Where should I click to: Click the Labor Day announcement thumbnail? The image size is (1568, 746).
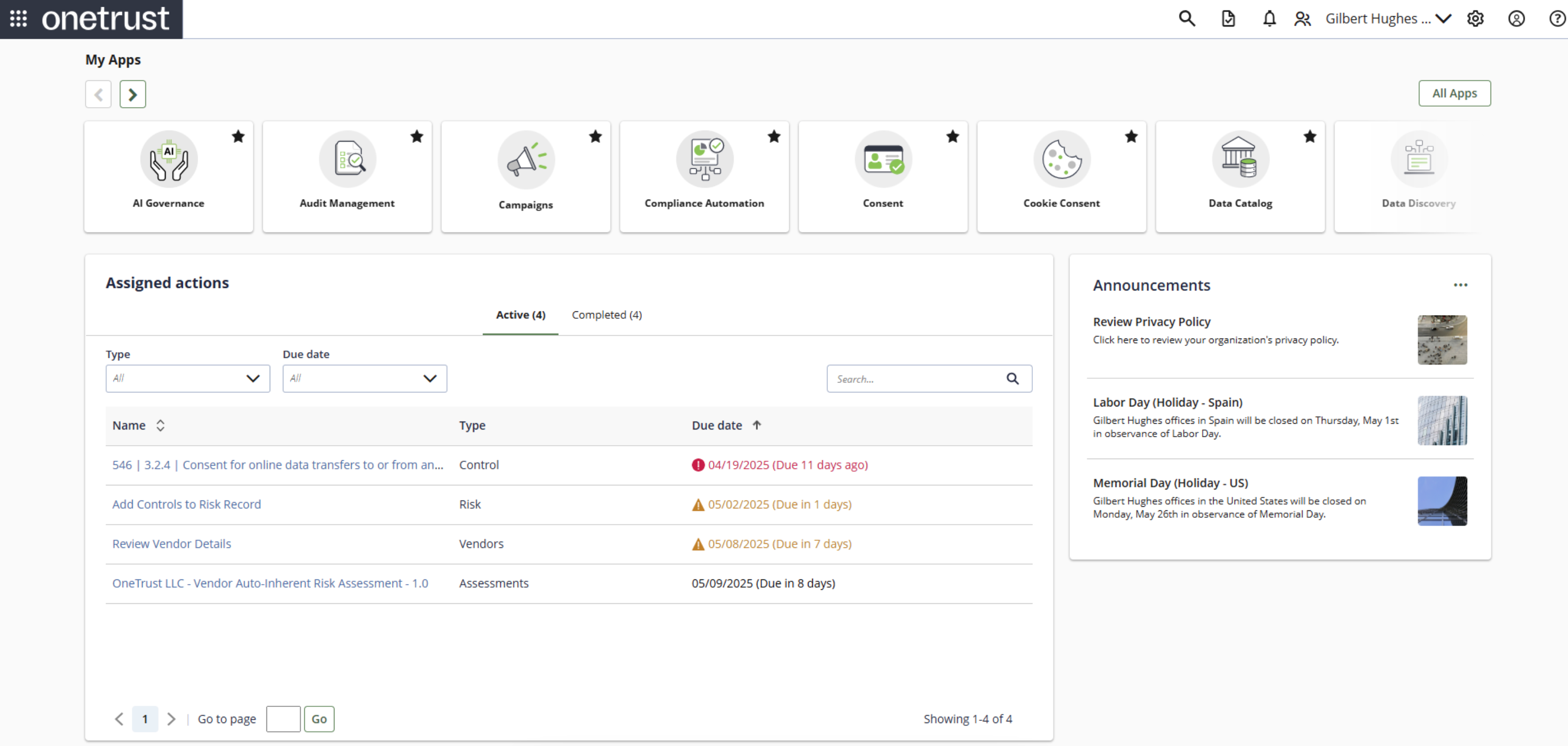[1442, 421]
